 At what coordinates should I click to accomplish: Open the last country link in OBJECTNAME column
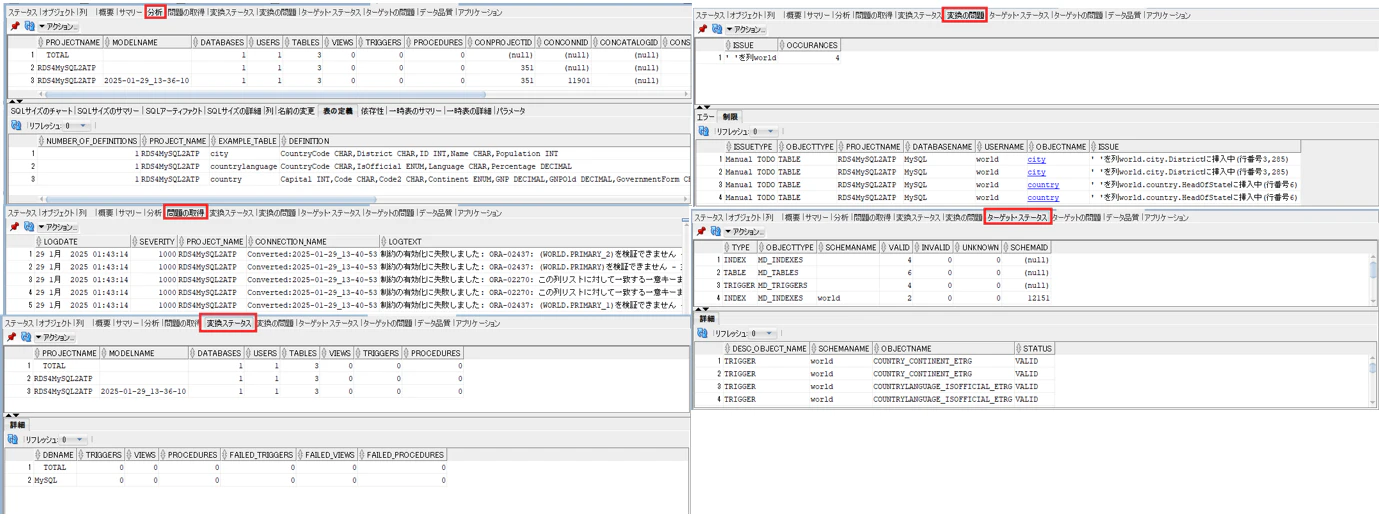pyautogui.click(x=1043, y=197)
